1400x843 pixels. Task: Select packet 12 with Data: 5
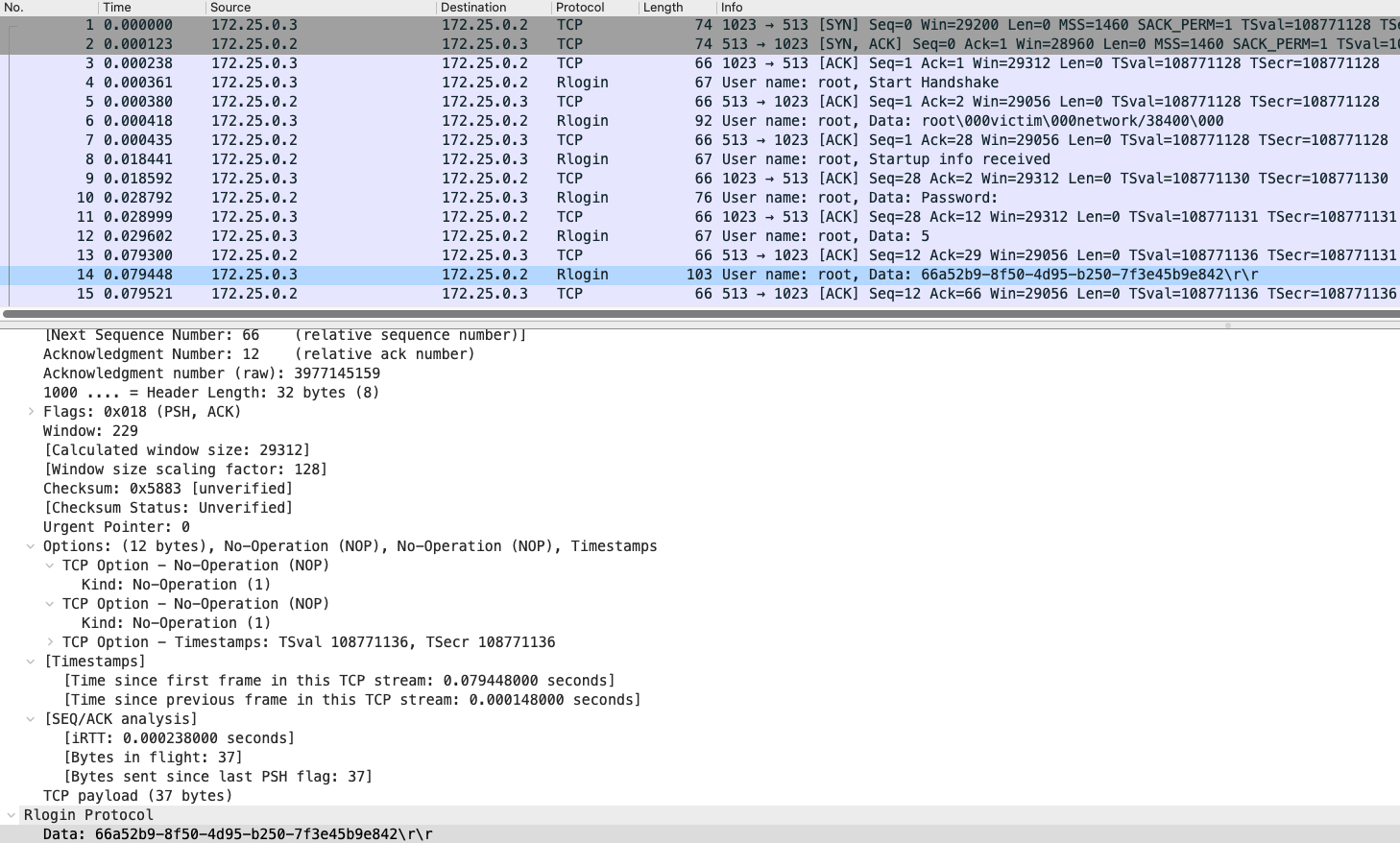click(x=700, y=236)
